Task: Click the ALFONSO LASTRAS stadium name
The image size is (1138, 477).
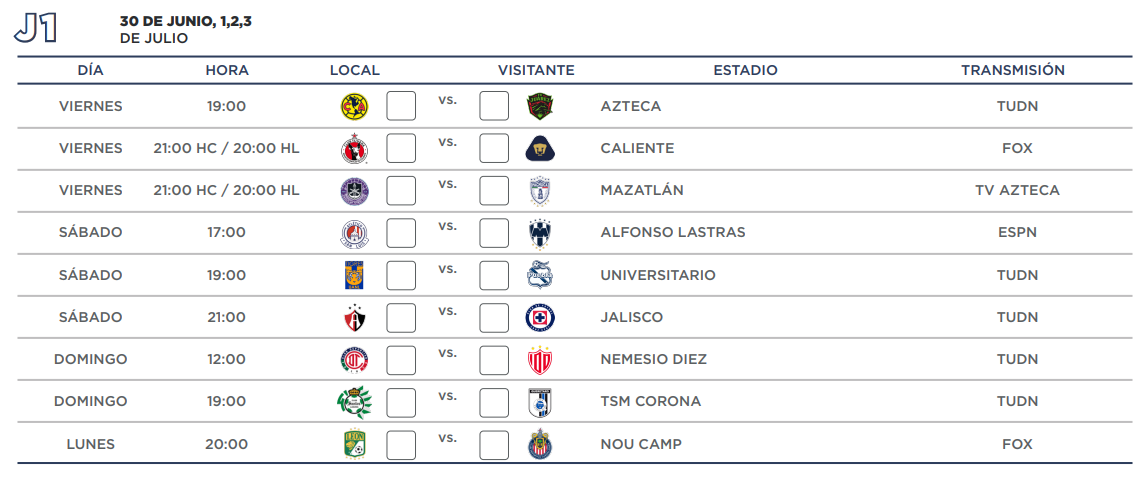Action: (x=672, y=233)
